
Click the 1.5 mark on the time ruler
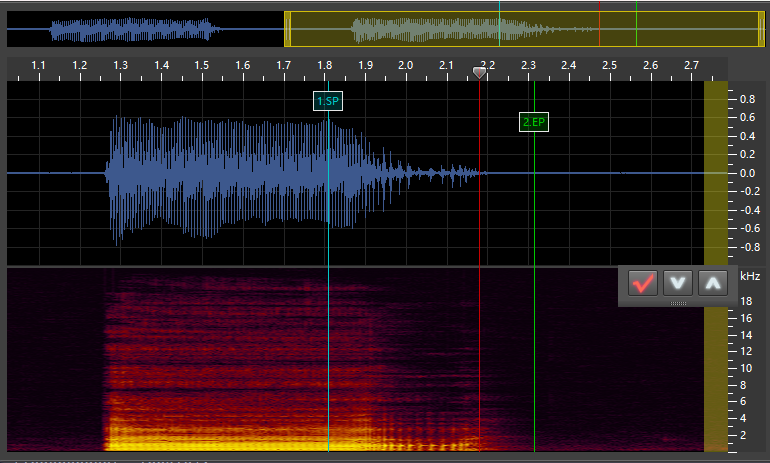tap(202, 66)
